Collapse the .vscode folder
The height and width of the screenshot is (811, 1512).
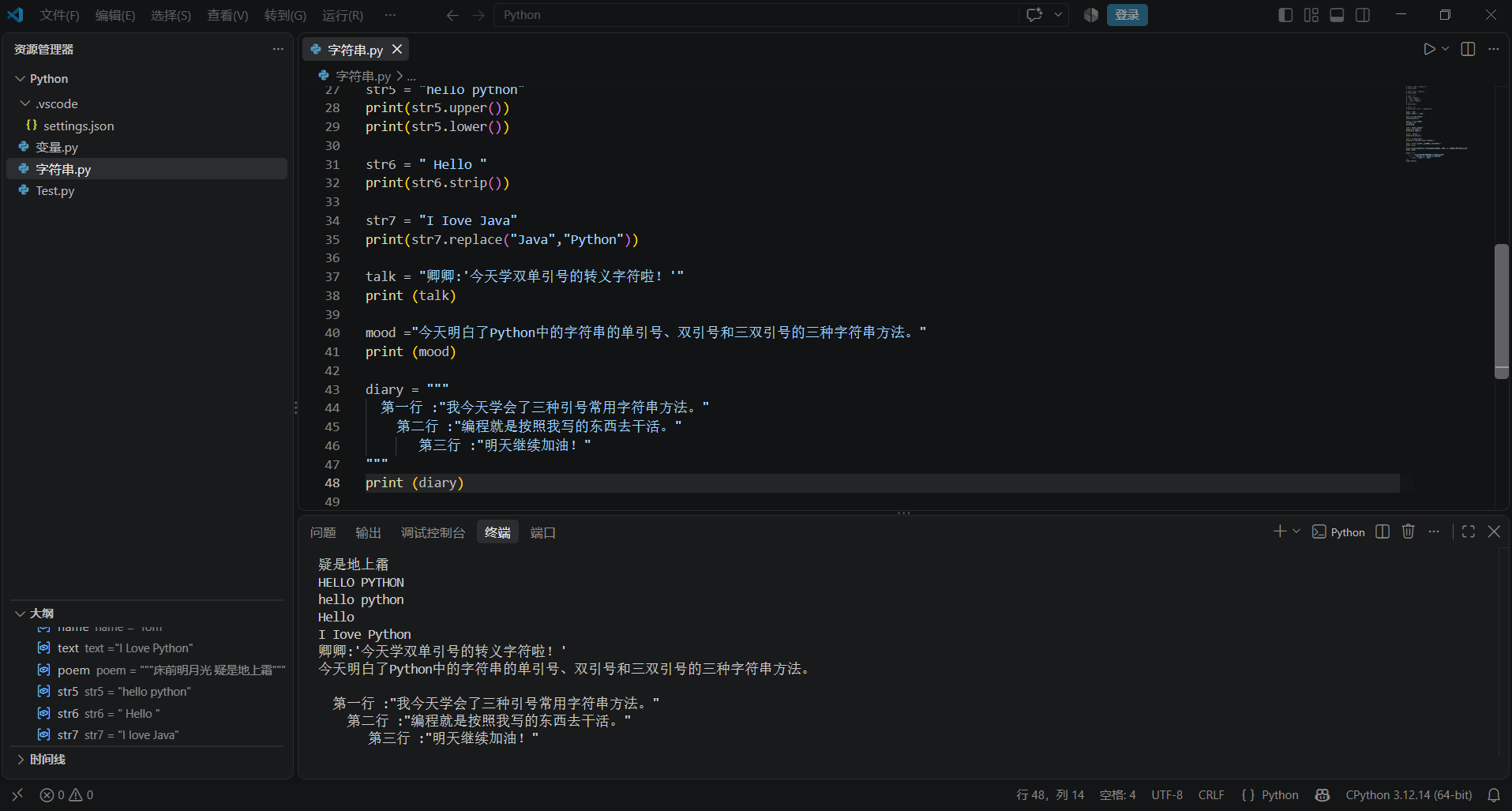click(25, 103)
